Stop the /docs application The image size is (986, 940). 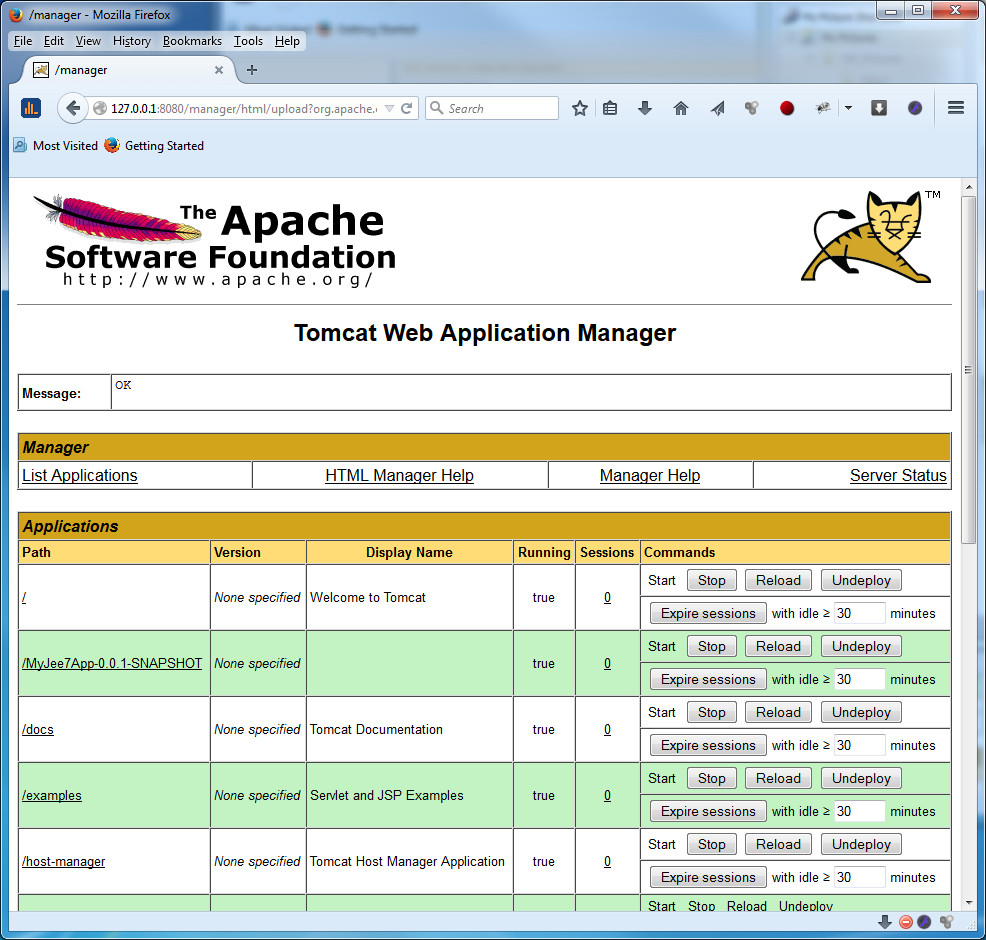click(x=712, y=713)
